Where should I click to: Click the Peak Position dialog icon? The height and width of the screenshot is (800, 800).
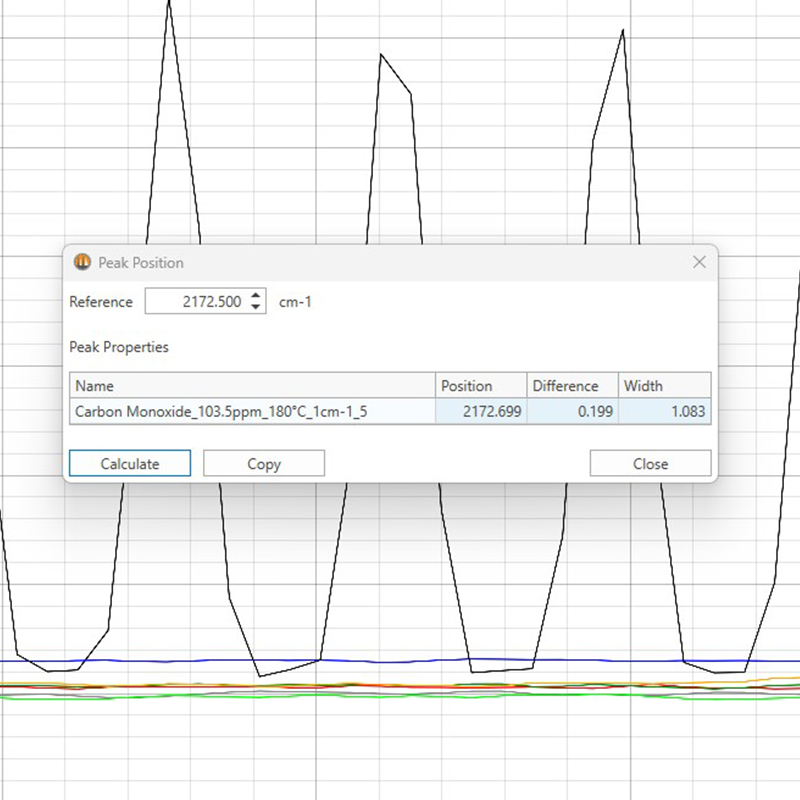coord(81,262)
